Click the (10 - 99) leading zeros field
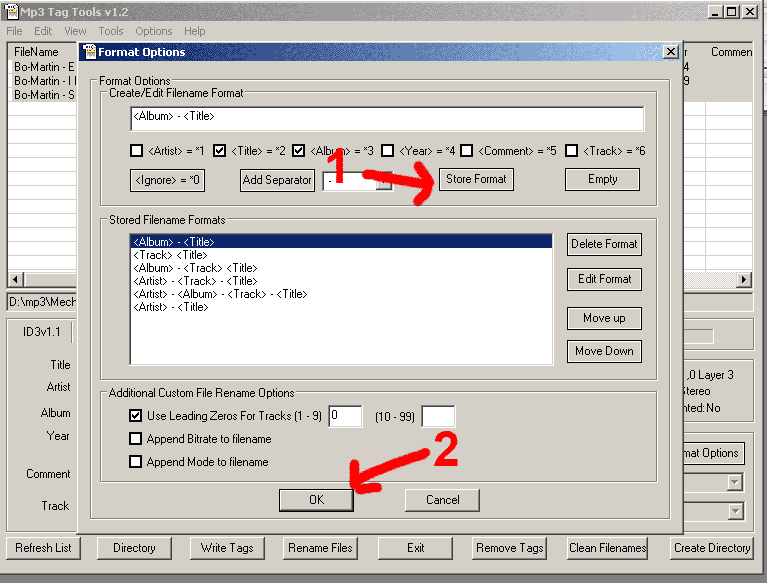This screenshot has height=583, width=767. pyautogui.click(x=438, y=416)
